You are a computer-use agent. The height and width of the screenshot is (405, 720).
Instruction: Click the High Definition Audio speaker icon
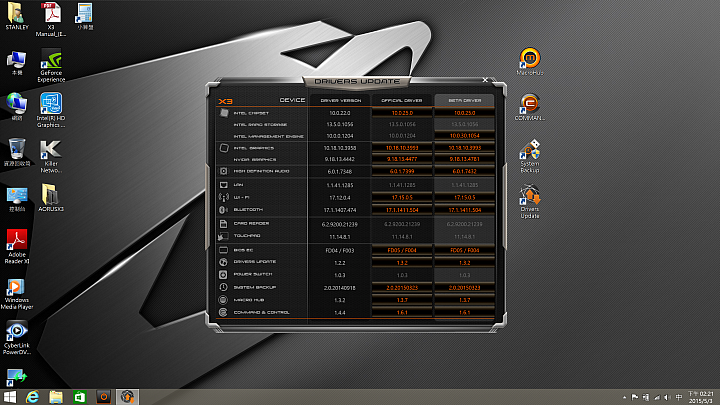[x=224, y=171]
